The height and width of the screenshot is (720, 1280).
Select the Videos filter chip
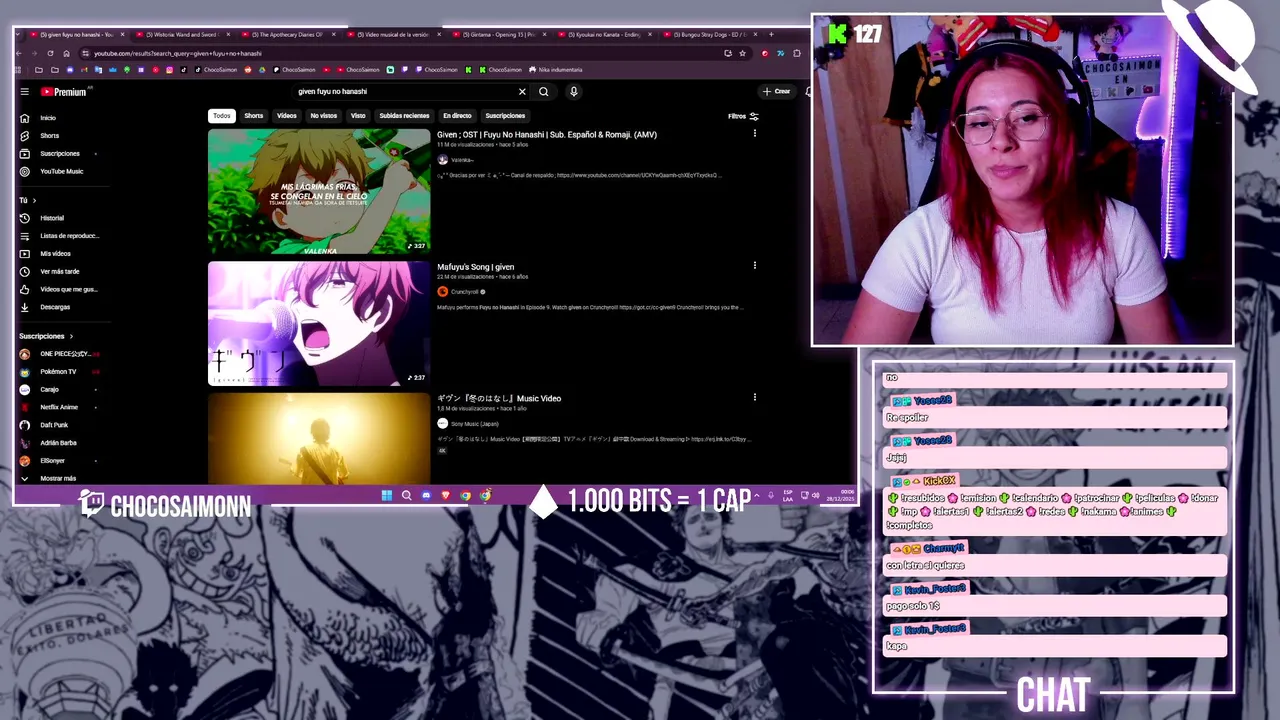[287, 116]
